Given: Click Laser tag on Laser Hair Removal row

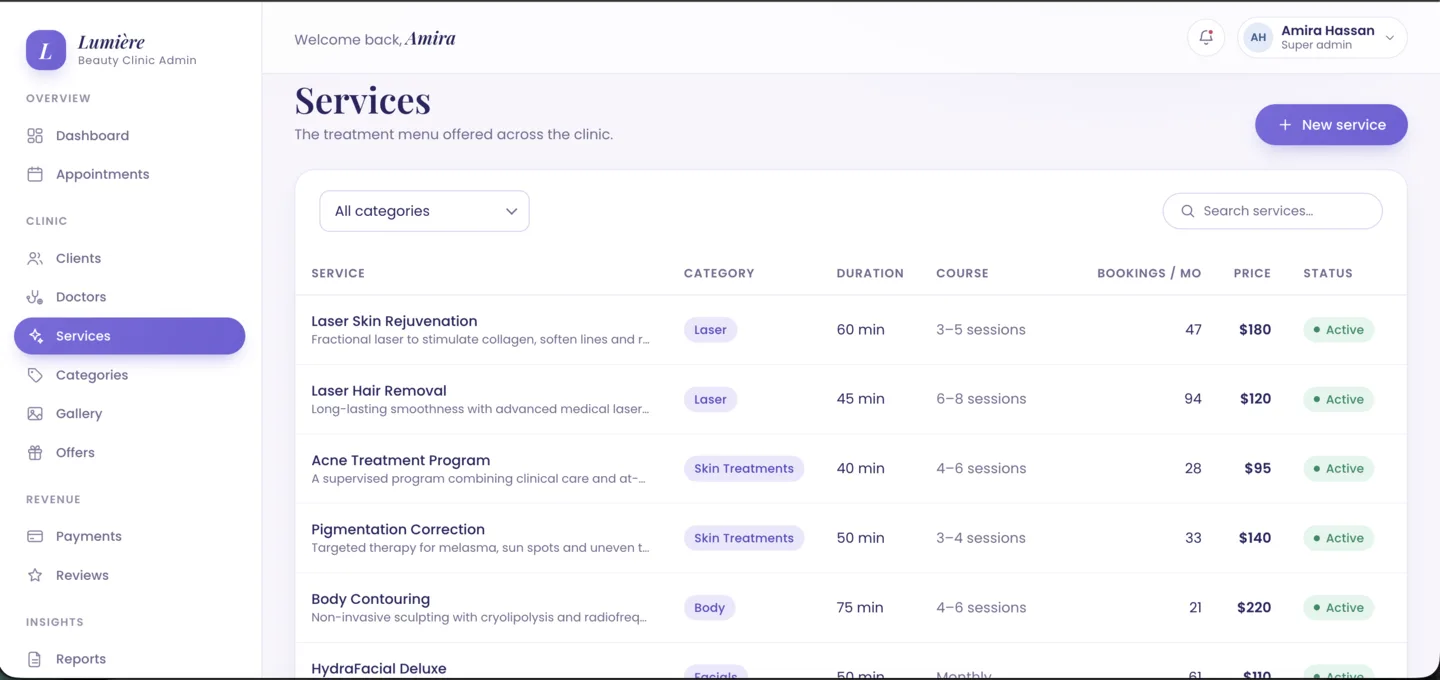Looking at the screenshot, I should click(x=710, y=399).
